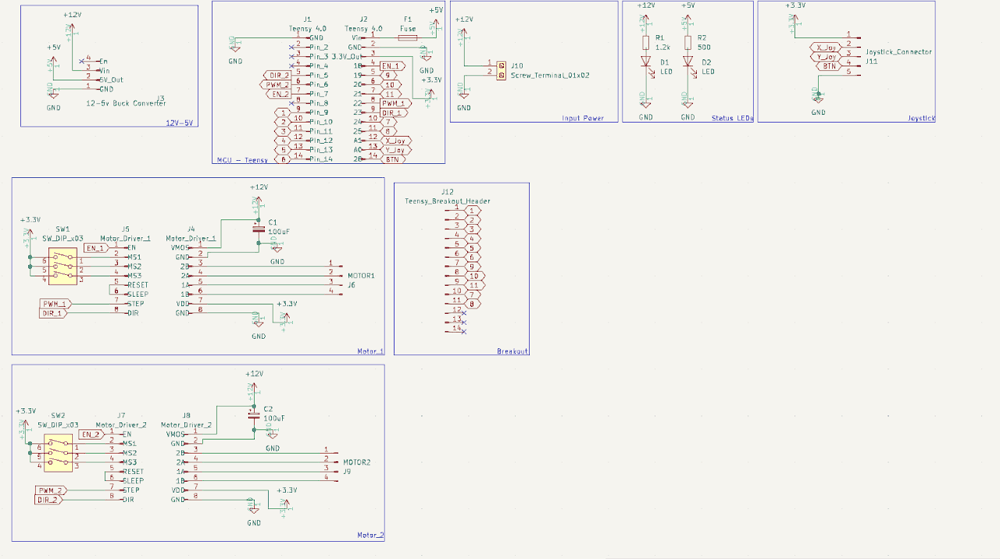Select the EN_1 label in Motor_1 block
Screen dimensions: 1000x559
(96, 248)
